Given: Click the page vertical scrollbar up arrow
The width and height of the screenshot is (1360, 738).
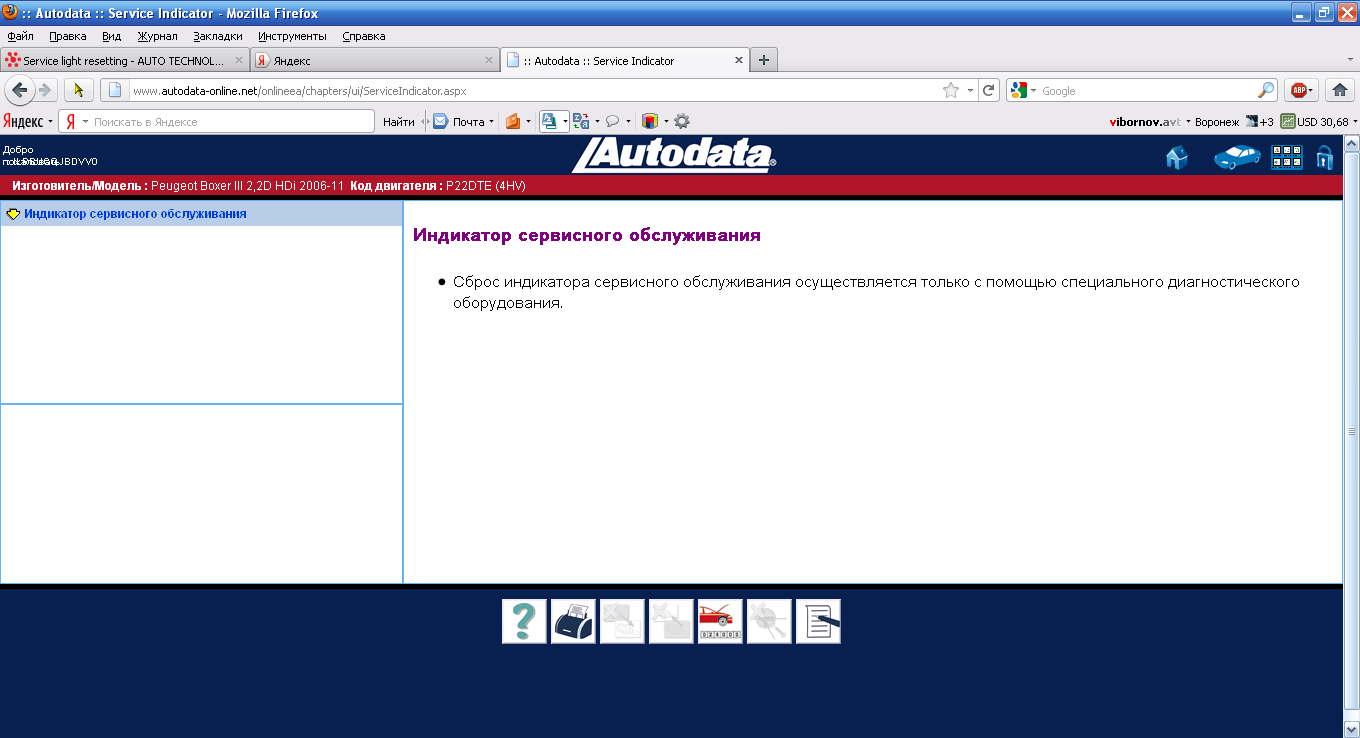Looking at the screenshot, I should point(1351,144).
